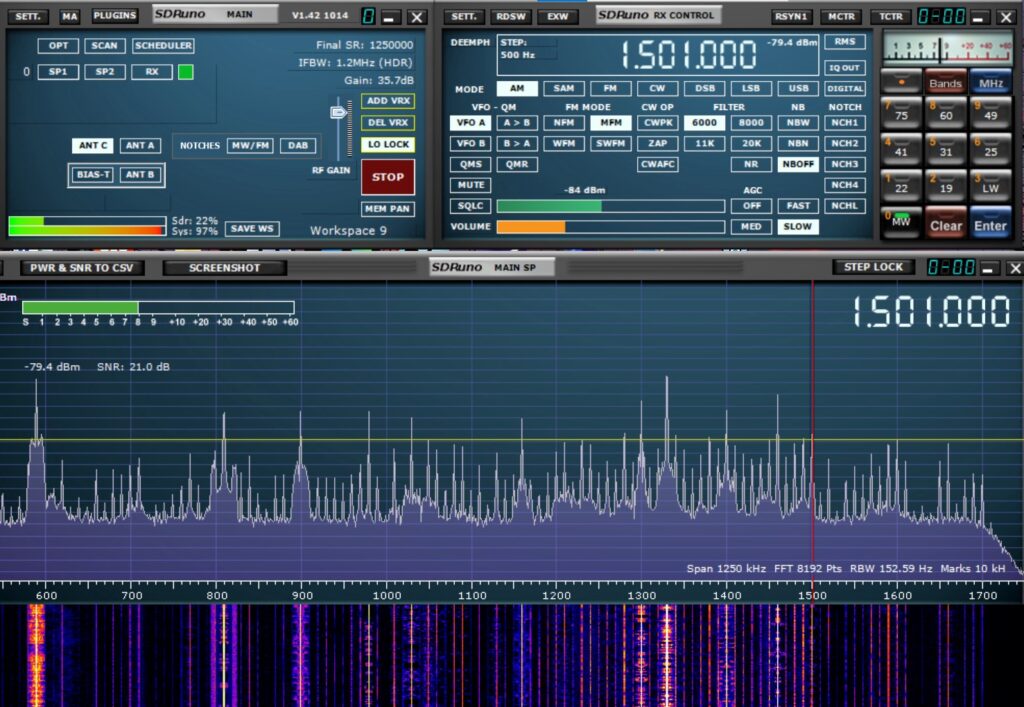The image size is (1024, 707).
Task: Click the STOP button in Main panel
Action: pos(388,177)
